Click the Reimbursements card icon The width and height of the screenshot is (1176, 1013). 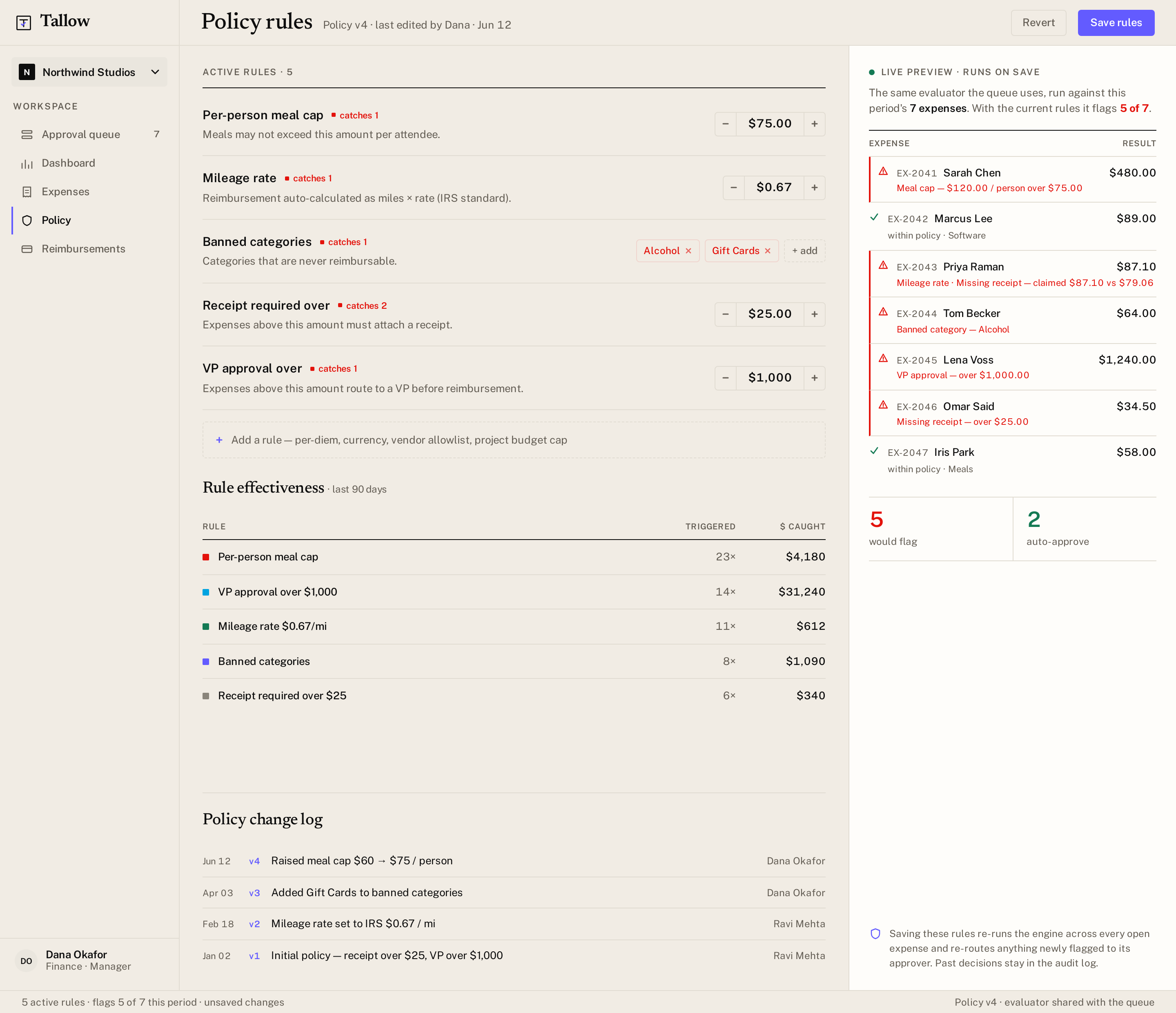tap(27, 249)
